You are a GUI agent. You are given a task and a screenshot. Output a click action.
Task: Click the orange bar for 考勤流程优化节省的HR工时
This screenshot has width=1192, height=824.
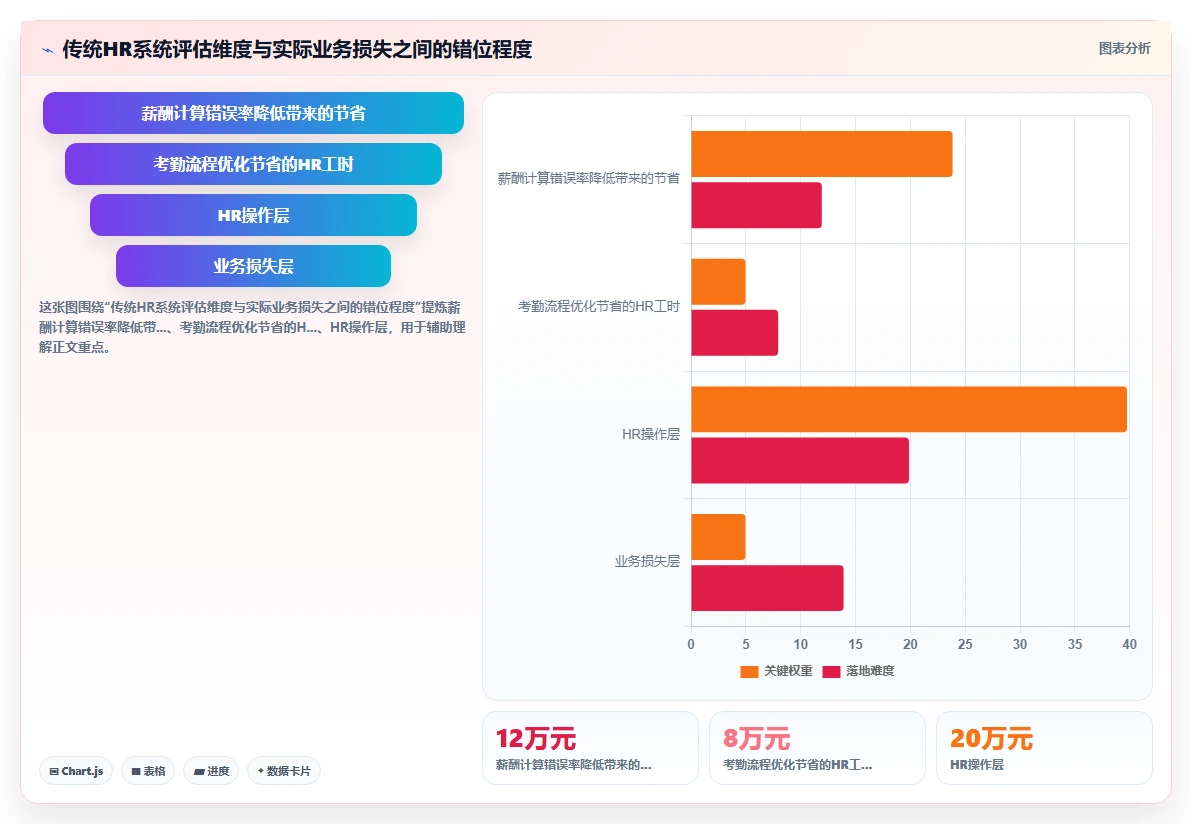(718, 282)
